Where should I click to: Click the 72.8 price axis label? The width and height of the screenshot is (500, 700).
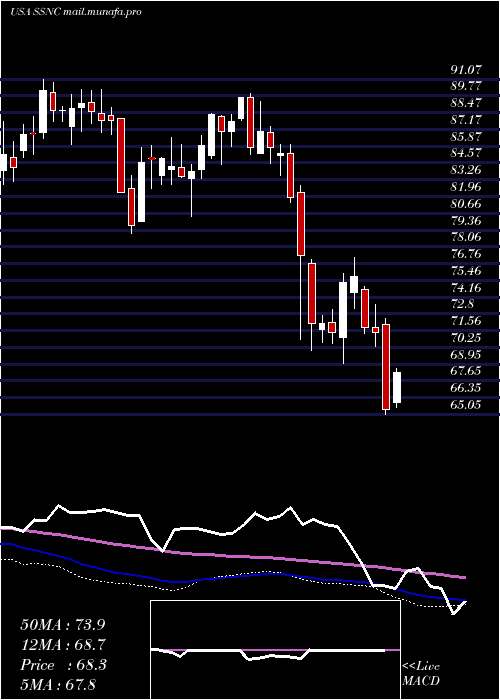[462, 304]
